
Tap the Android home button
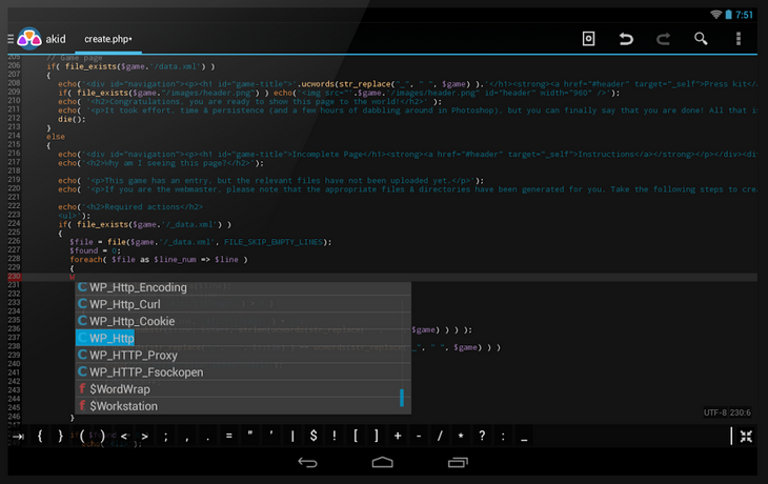point(383,462)
